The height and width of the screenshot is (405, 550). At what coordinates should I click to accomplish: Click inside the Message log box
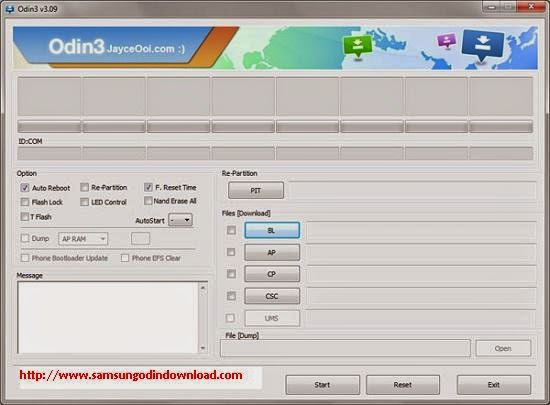[108, 318]
